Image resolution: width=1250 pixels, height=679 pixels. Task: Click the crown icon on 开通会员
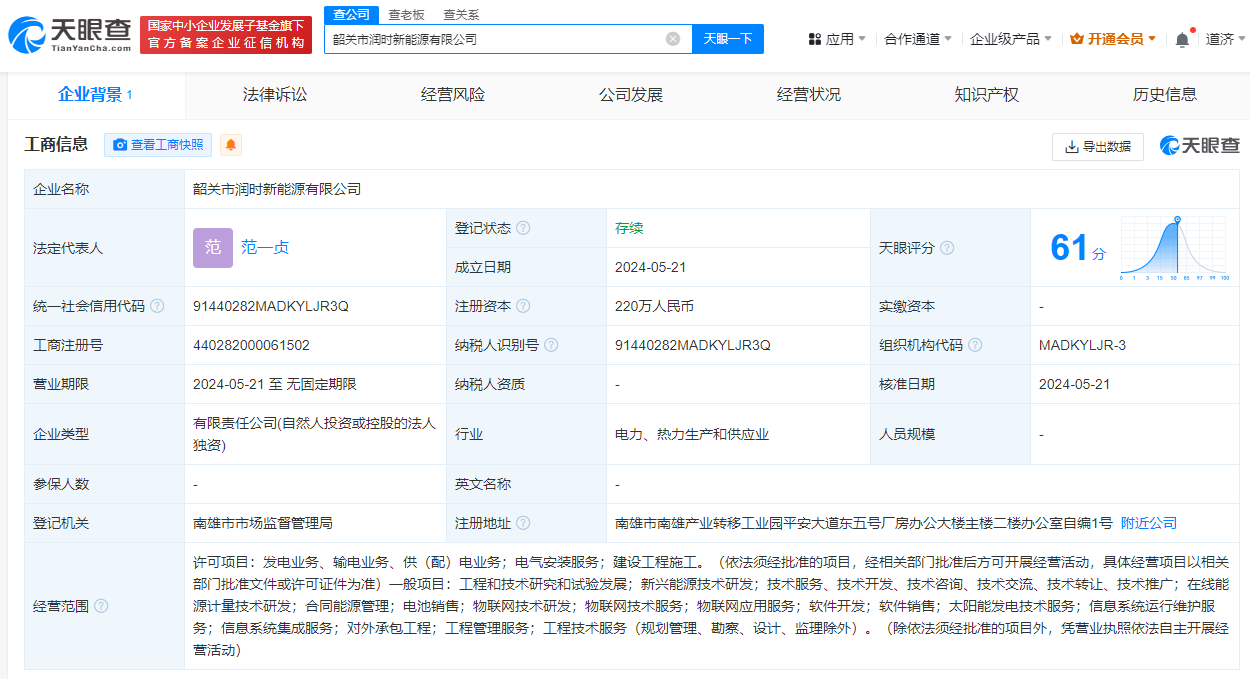tap(1076, 36)
